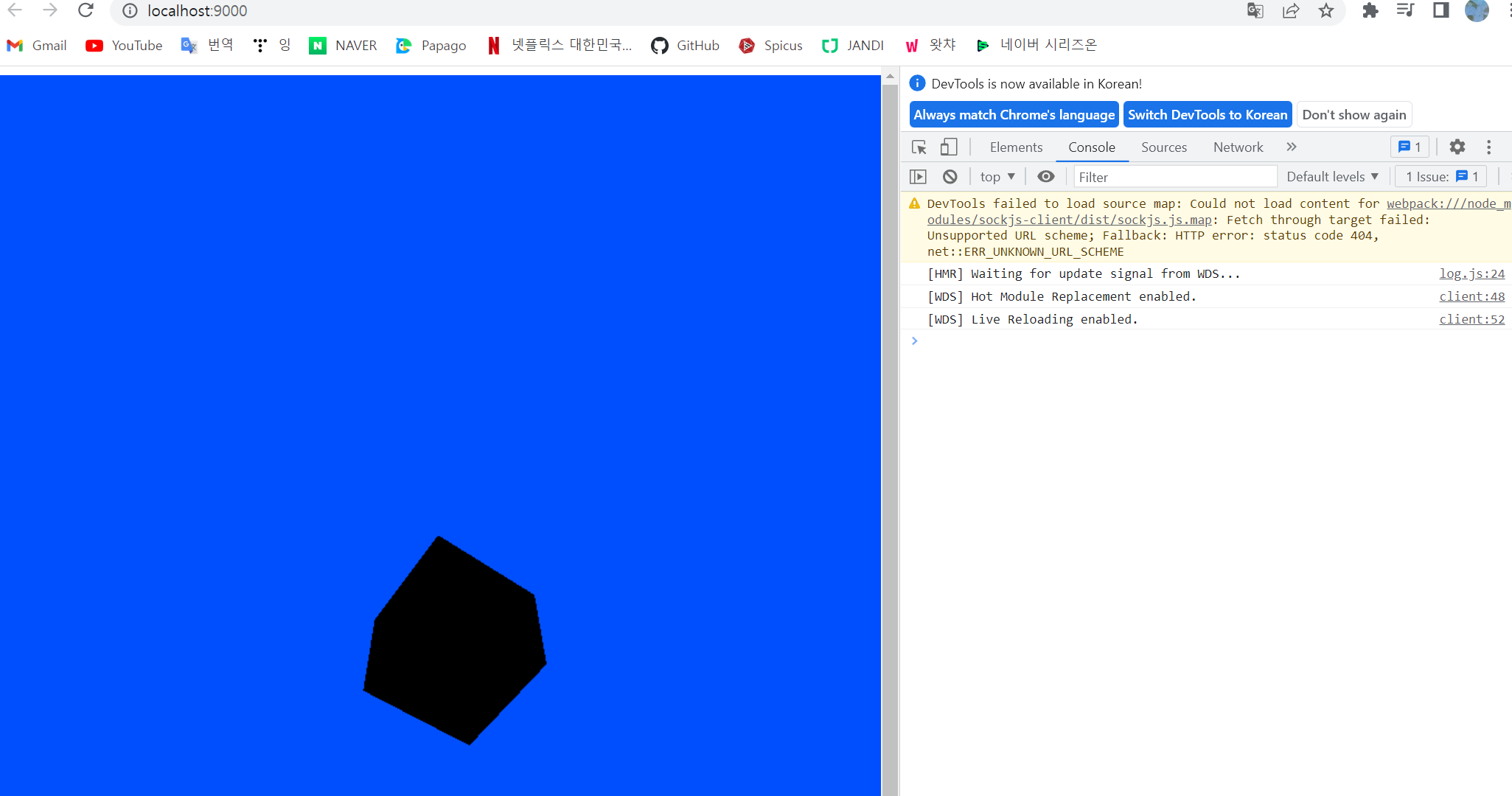Open the client:48 source link
Image resolution: width=1512 pixels, height=796 pixels.
pyautogui.click(x=1471, y=296)
